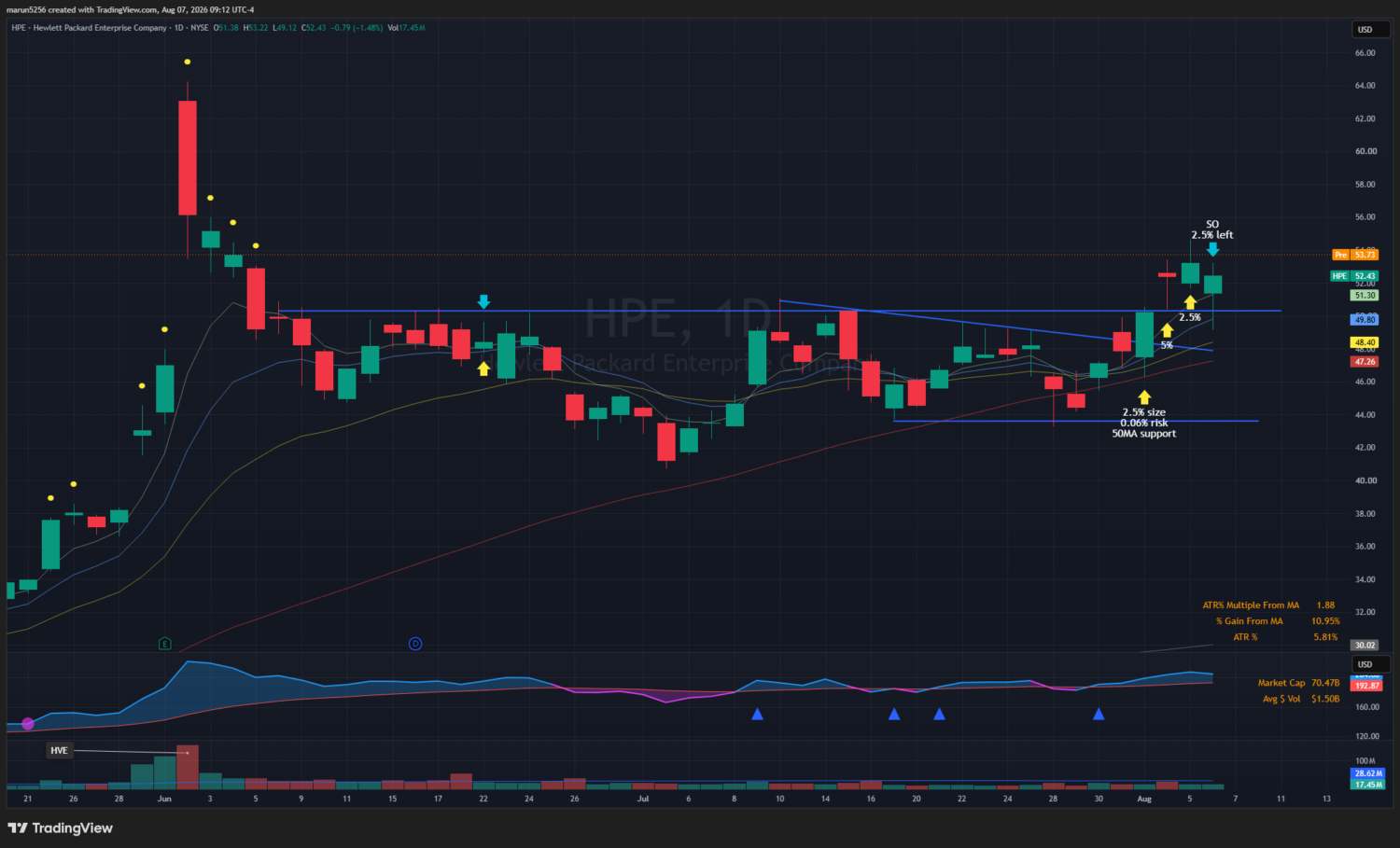
Task: Click the low value "49.12" in the legend
Action: 287,28
